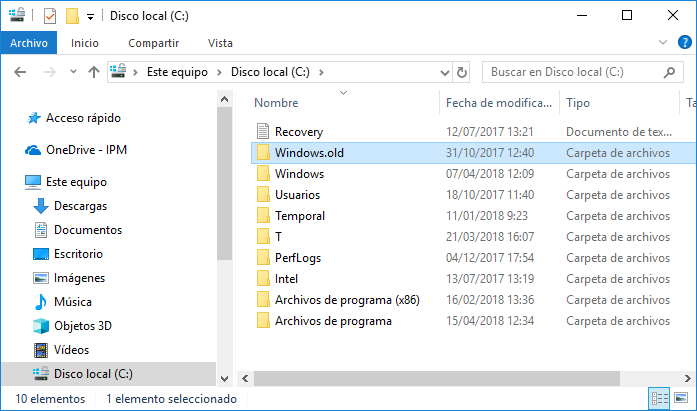Switch to the Compartir ribbon tab

point(153,43)
